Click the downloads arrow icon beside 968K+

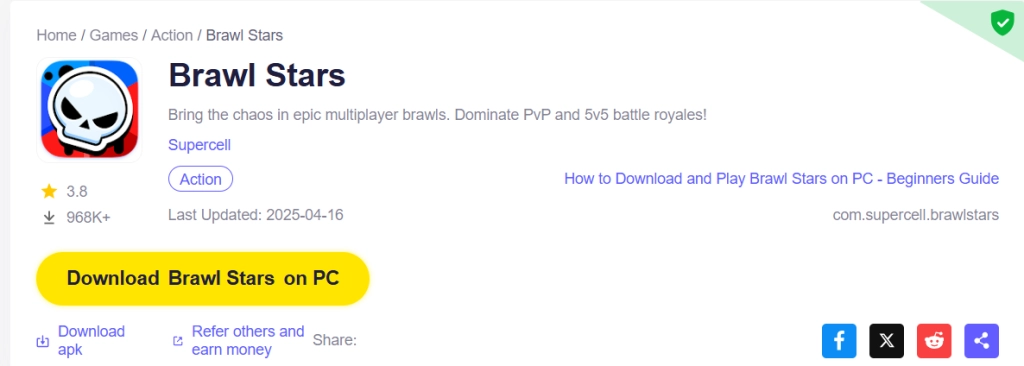click(49, 218)
